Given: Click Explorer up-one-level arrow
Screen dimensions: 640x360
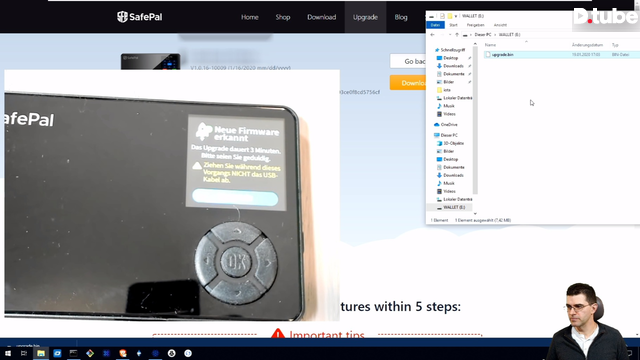Looking at the screenshot, I should [x=457, y=35].
